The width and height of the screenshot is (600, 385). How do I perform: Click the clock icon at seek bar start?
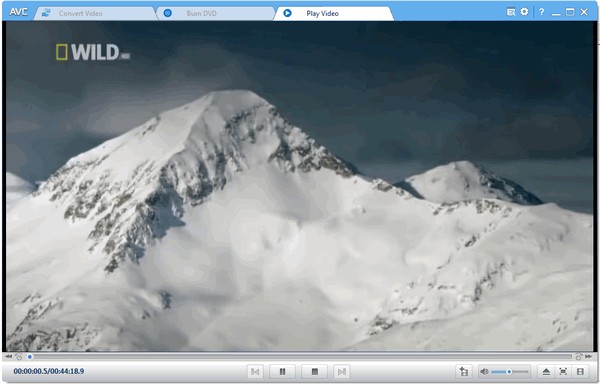[18, 357]
